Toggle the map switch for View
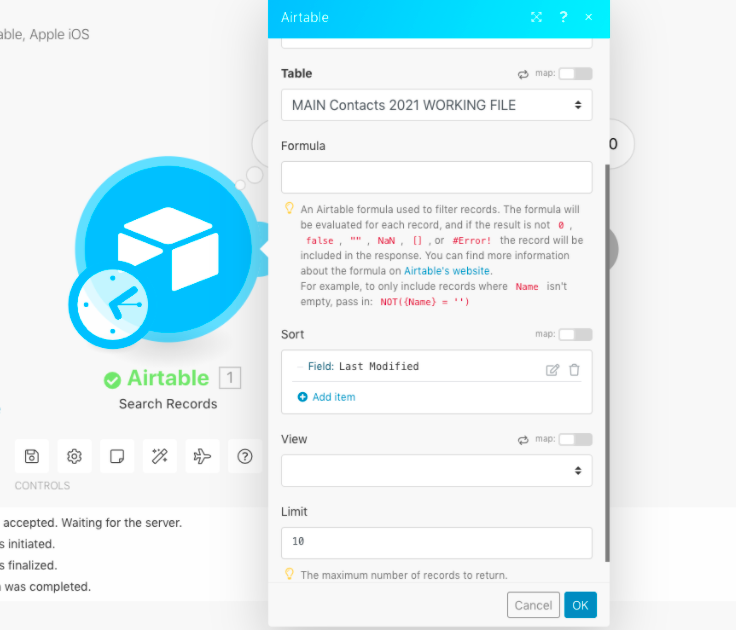Image resolution: width=736 pixels, height=630 pixels. (x=575, y=439)
